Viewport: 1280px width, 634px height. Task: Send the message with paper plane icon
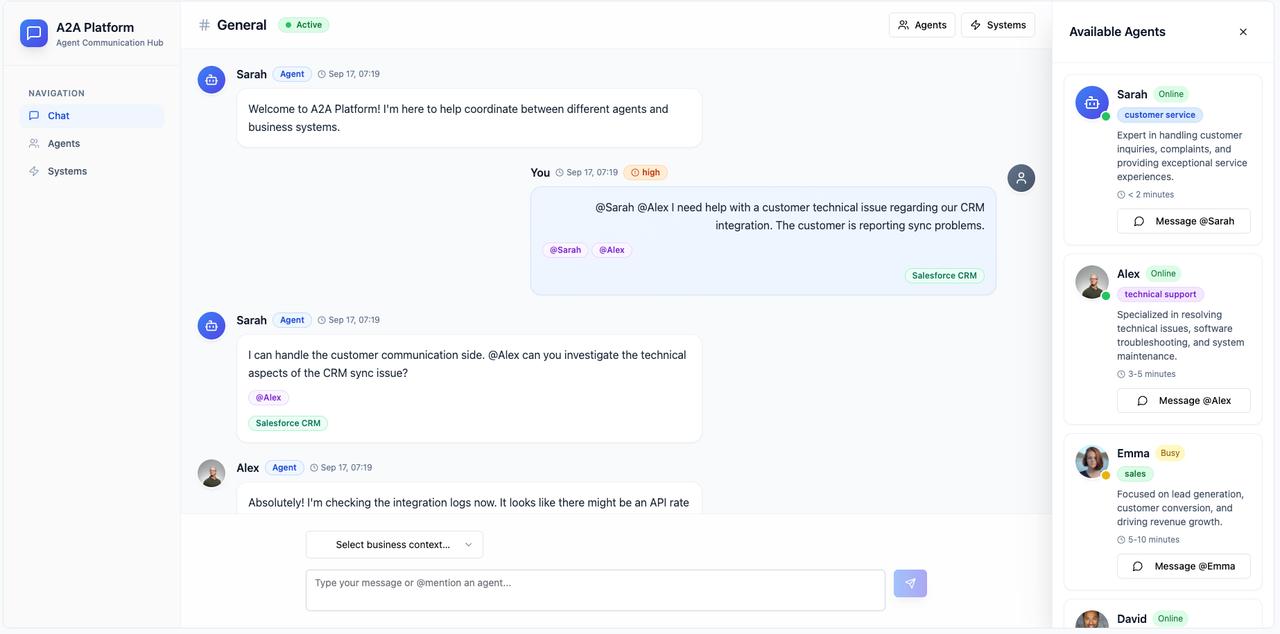pyautogui.click(x=910, y=583)
